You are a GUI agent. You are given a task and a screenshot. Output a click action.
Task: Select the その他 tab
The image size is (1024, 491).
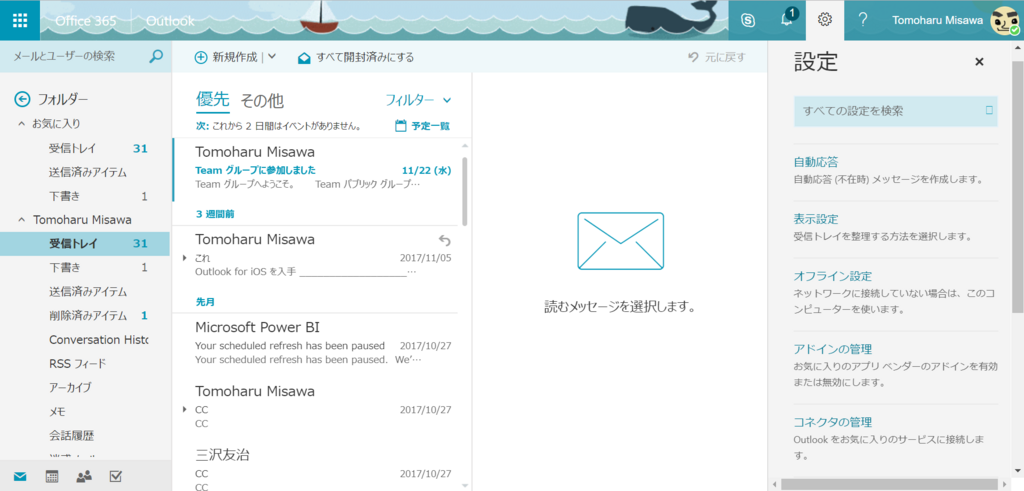(x=262, y=101)
